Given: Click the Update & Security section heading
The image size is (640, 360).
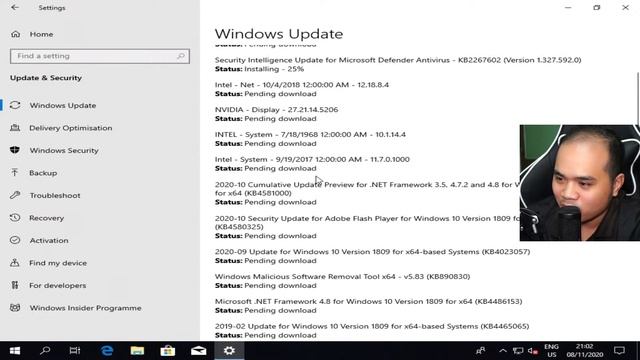Looking at the screenshot, I should pyautogui.click(x=46, y=78).
